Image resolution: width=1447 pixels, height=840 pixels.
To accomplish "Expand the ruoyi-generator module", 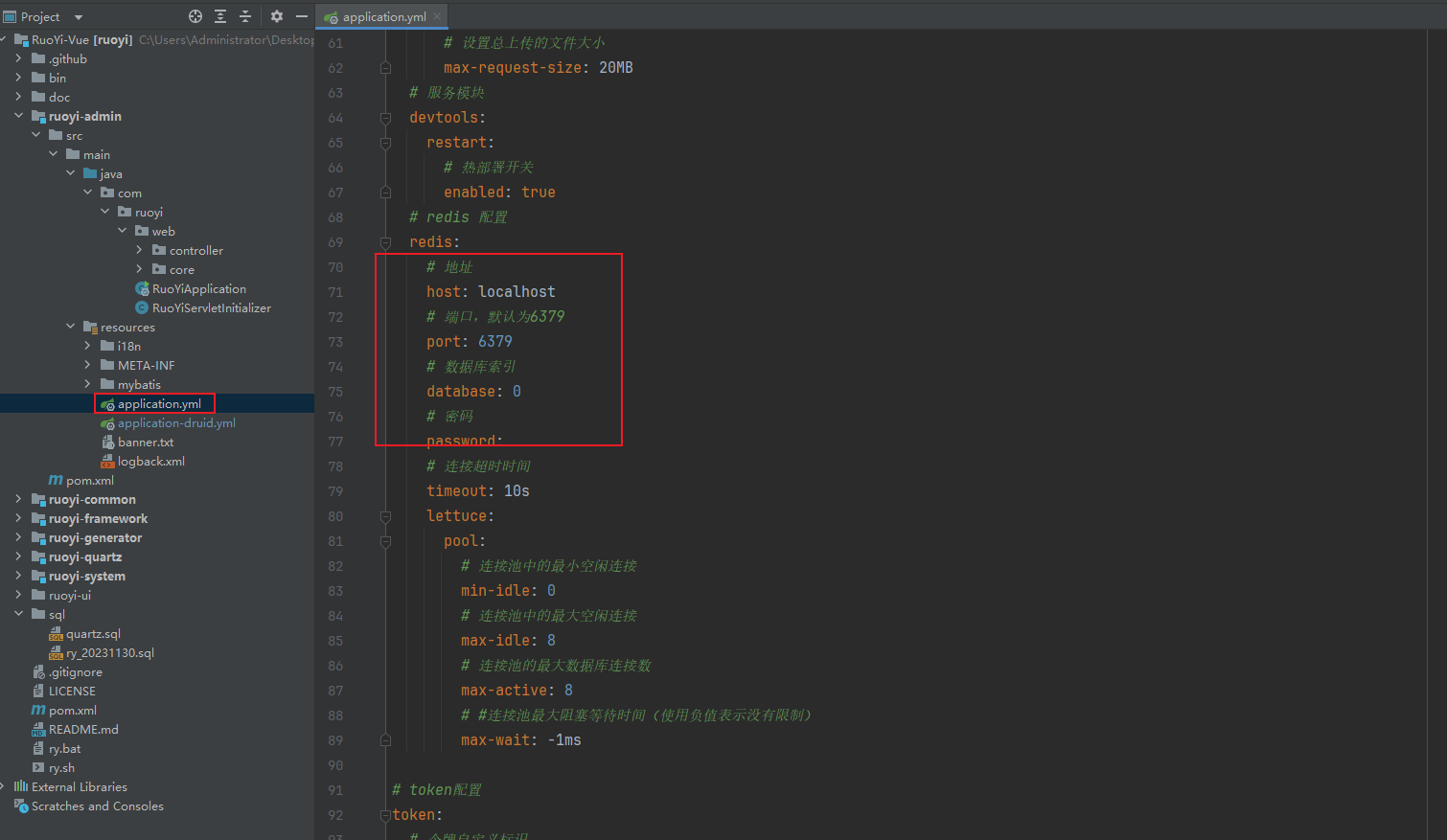I will (x=18, y=537).
